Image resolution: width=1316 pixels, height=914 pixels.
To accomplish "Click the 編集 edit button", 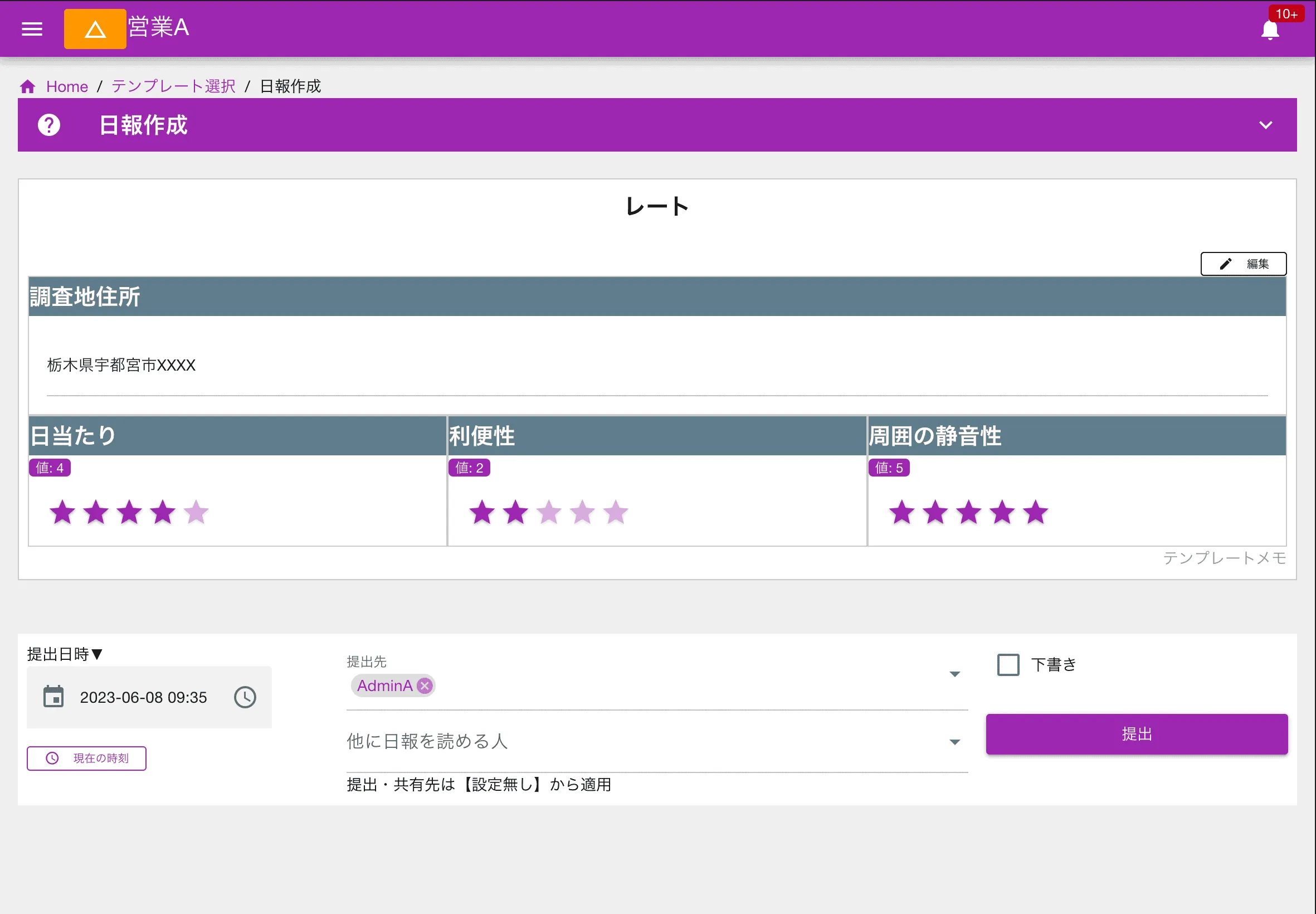I will [x=1244, y=264].
